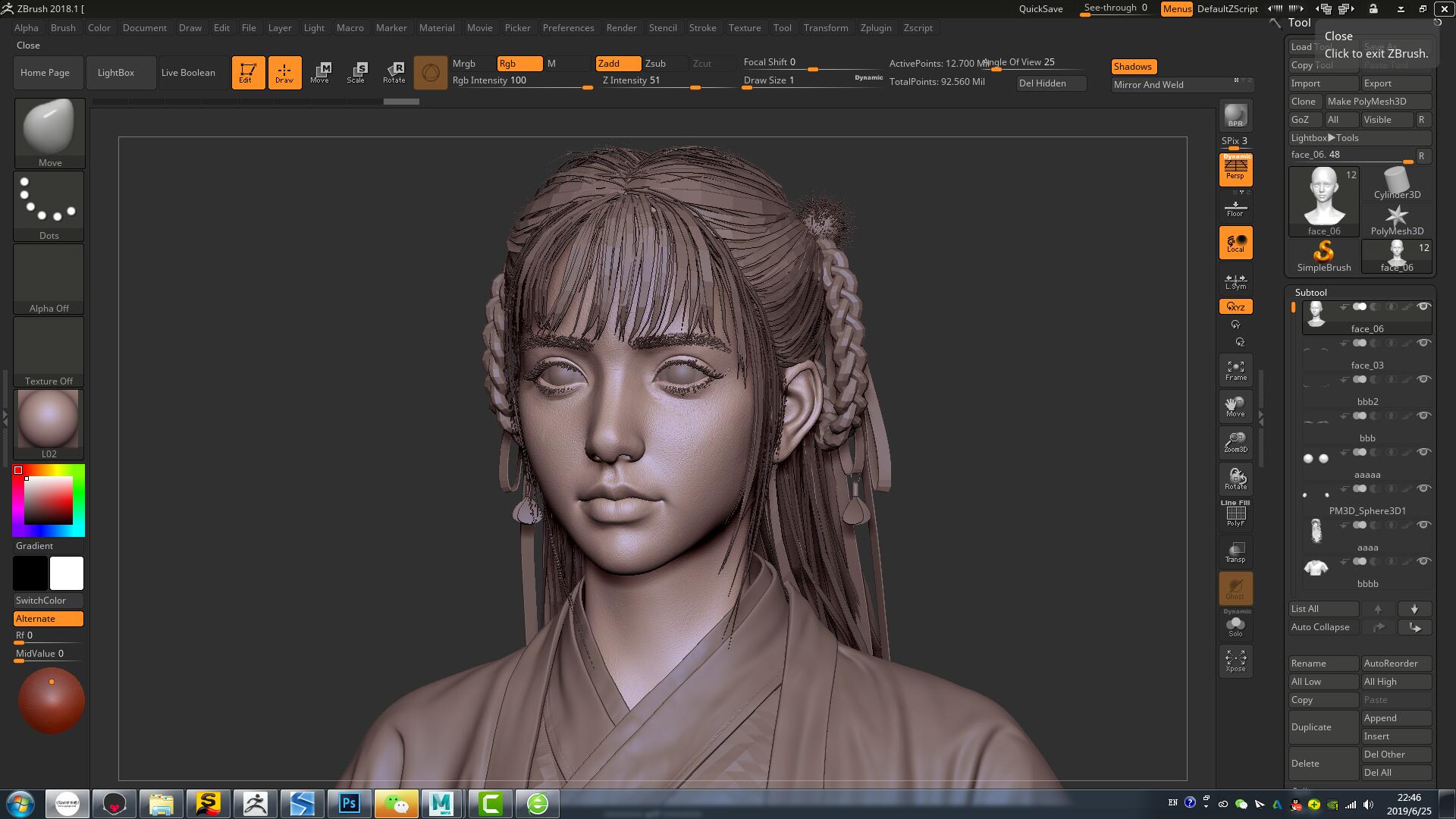This screenshot has height=819, width=1456.
Task: Click the Gizmo 3D circle icon
Action: click(x=431, y=73)
